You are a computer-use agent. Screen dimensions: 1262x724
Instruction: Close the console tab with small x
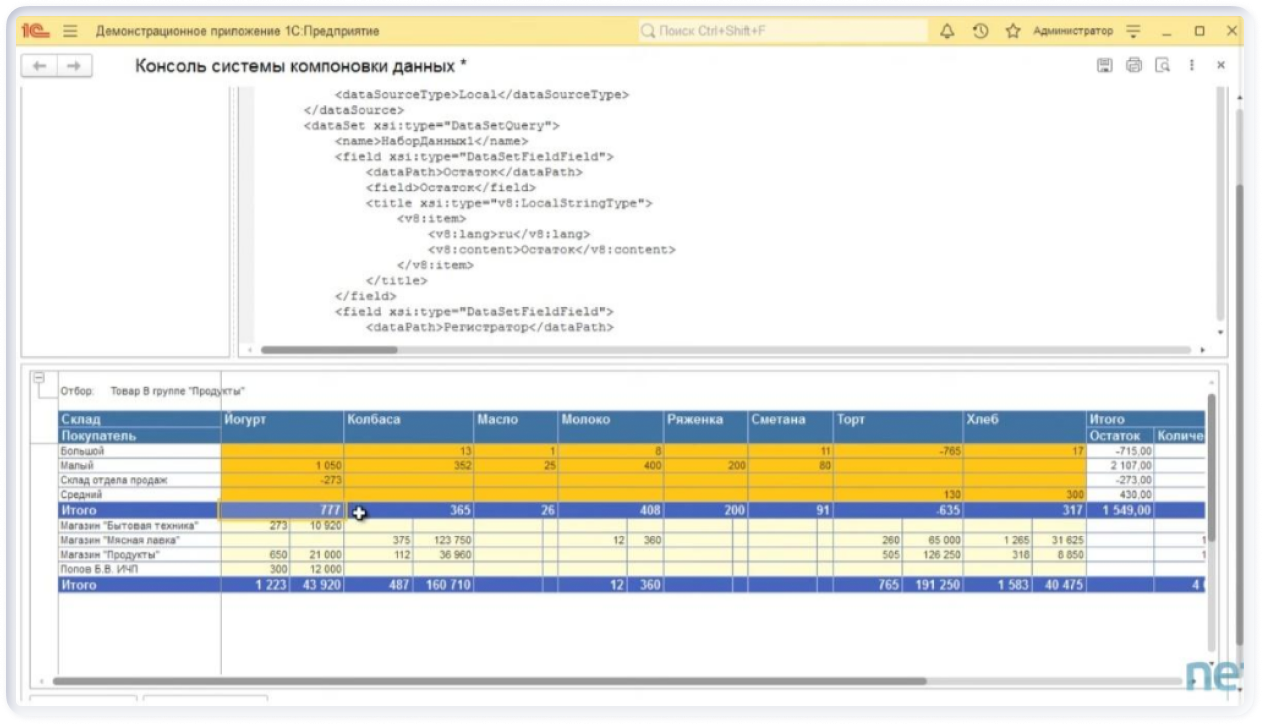[x=1220, y=65]
